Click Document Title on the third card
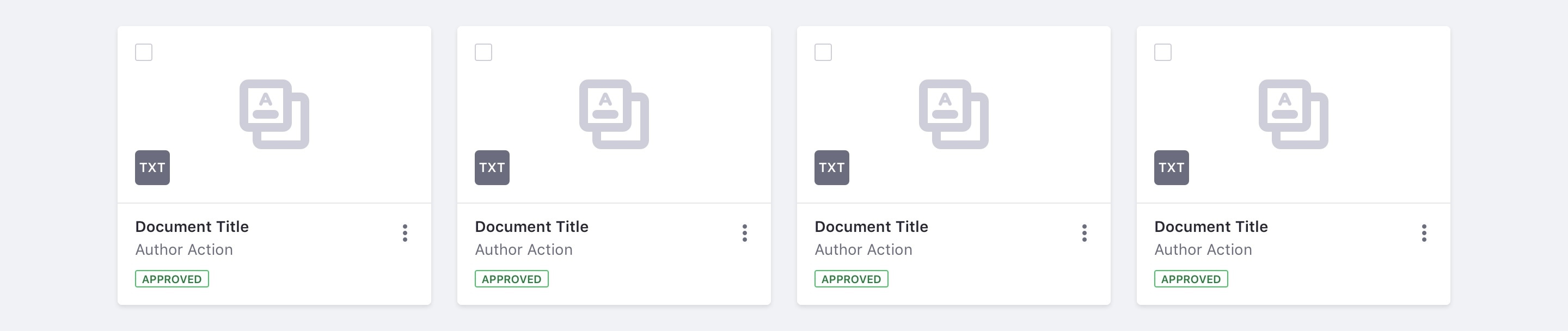 point(871,227)
